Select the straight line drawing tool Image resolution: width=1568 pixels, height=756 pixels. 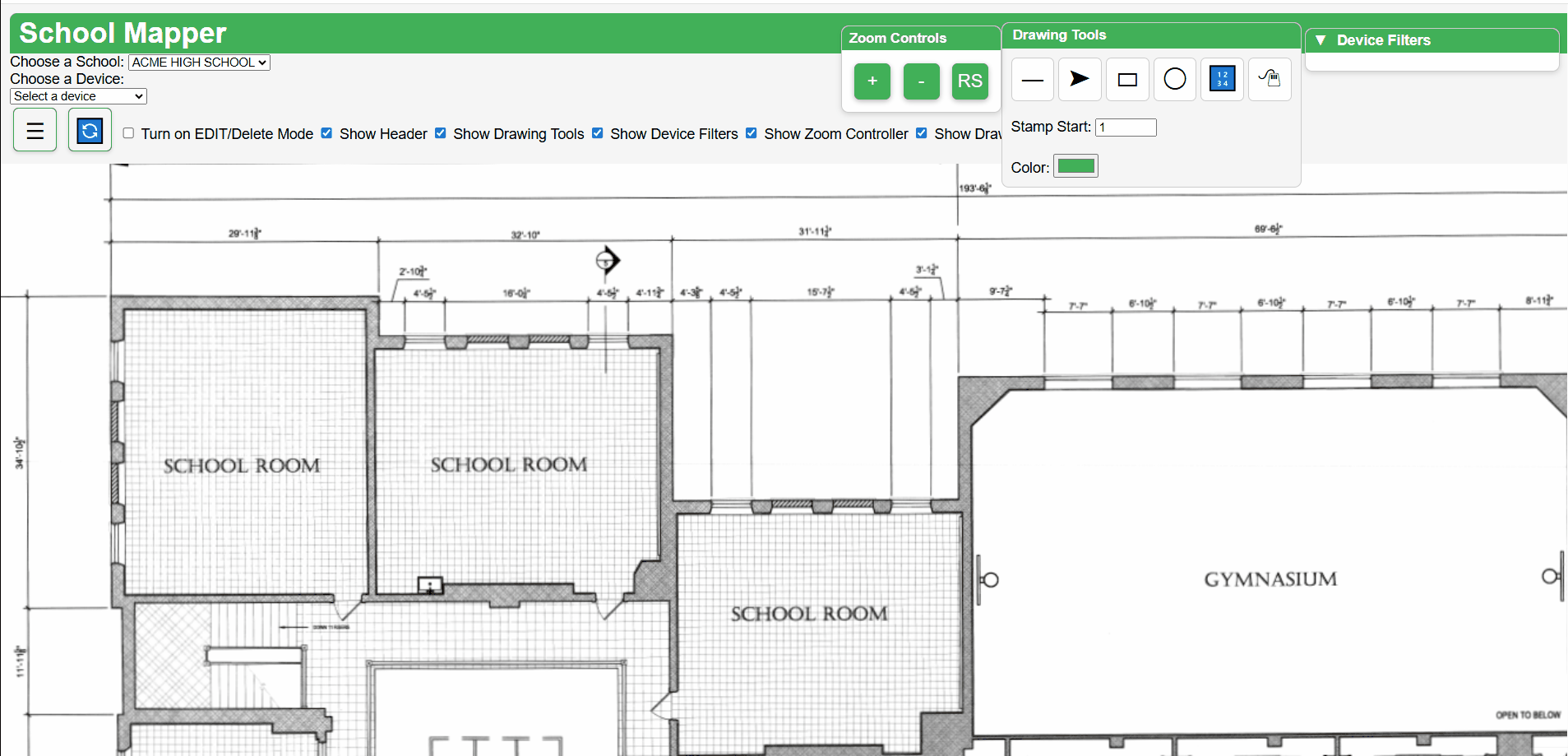[1032, 80]
